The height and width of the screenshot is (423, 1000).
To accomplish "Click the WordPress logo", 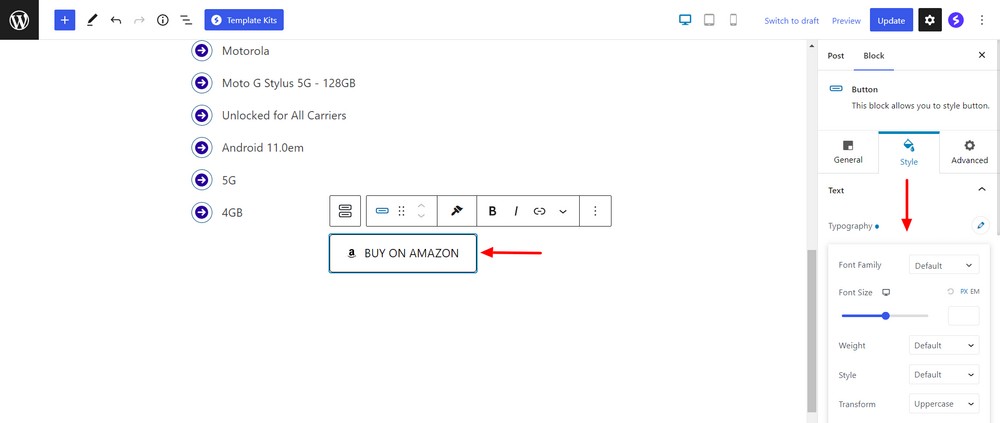I will 19,20.
